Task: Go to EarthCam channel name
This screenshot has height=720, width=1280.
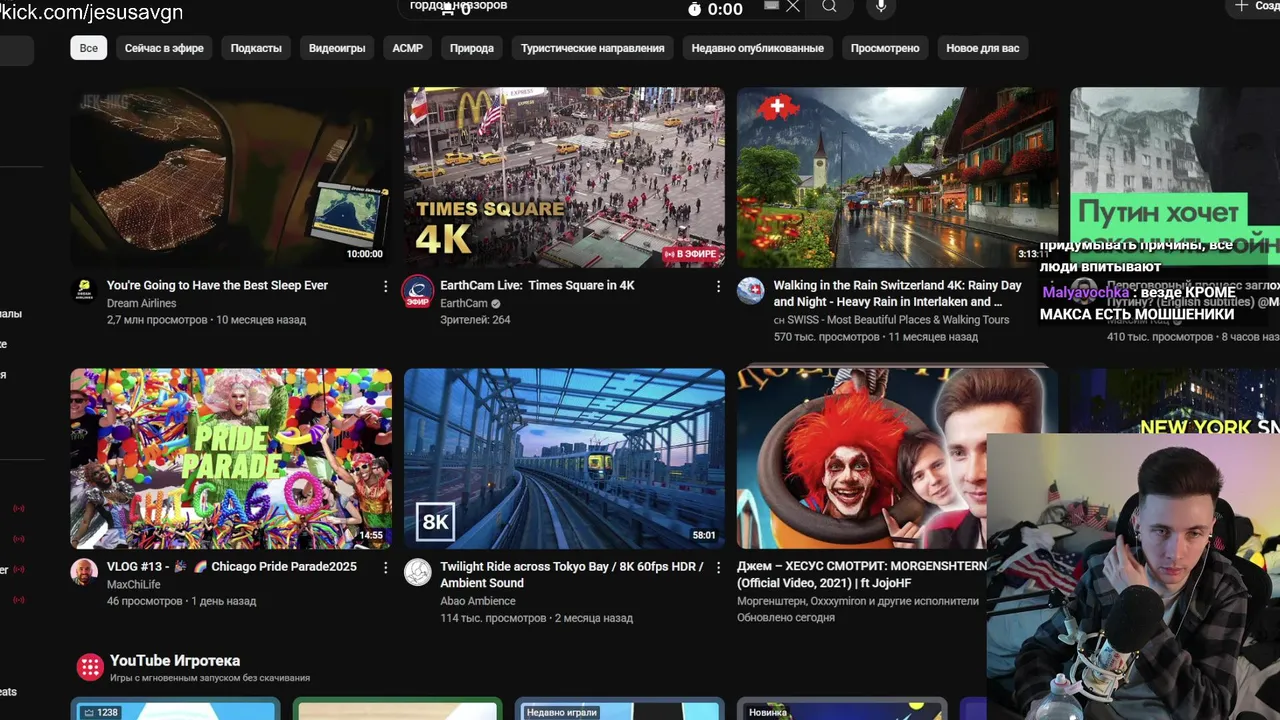Action: click(x=464, y=303)
